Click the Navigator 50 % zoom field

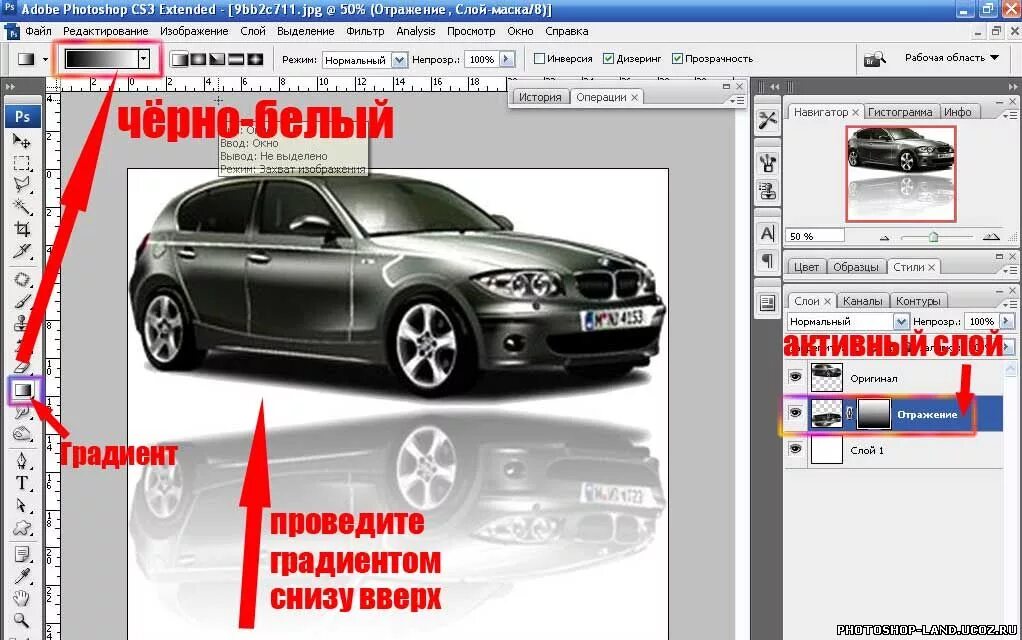815,236
